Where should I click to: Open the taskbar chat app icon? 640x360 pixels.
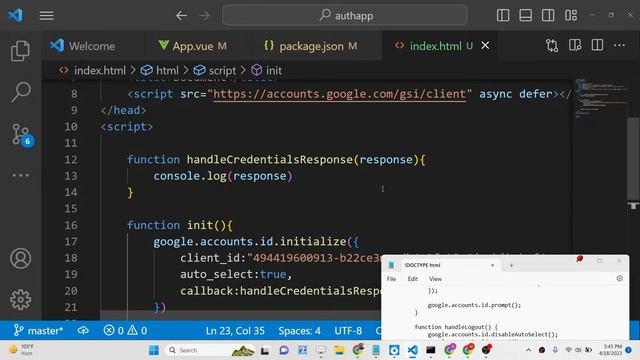click(x=284, y=350)
